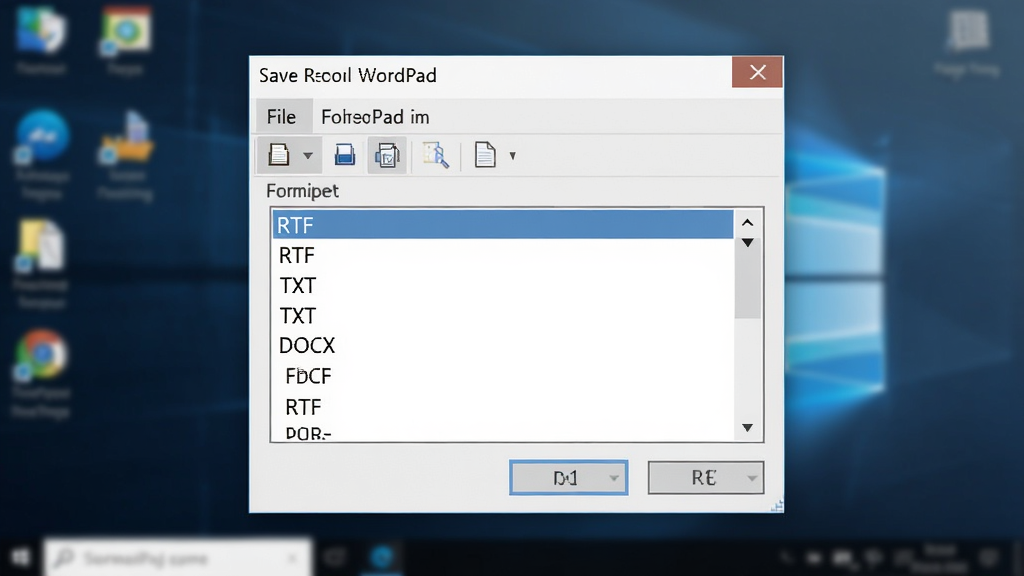This screenshot has height=576, width=1024.
Task: Close the Save WordPad dialog
Action: tap(757, 72)
